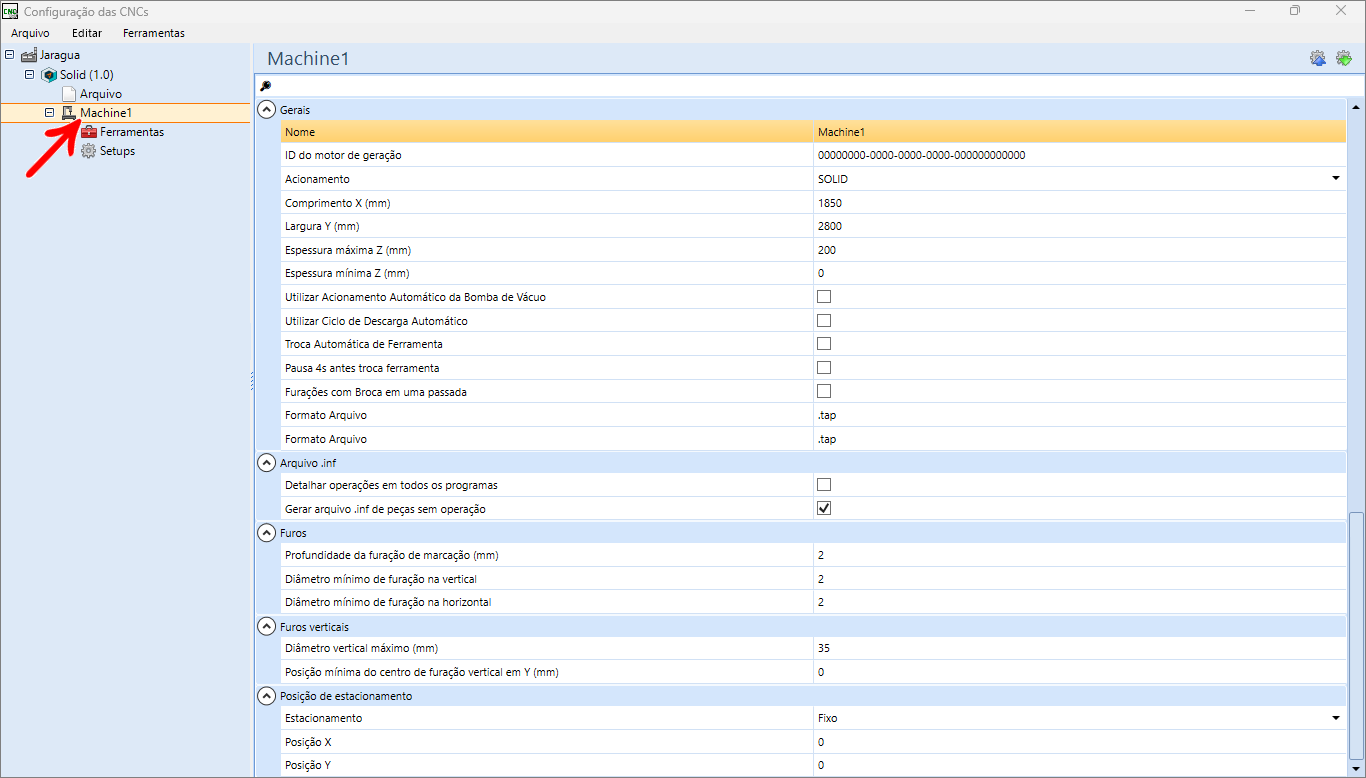
Task: Click the Nome field containing Machine1
Action: click(x=1079, y=132)
